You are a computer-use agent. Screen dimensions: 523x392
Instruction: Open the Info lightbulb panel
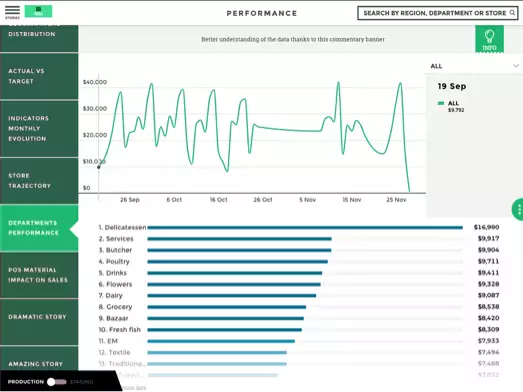[489, 39]
